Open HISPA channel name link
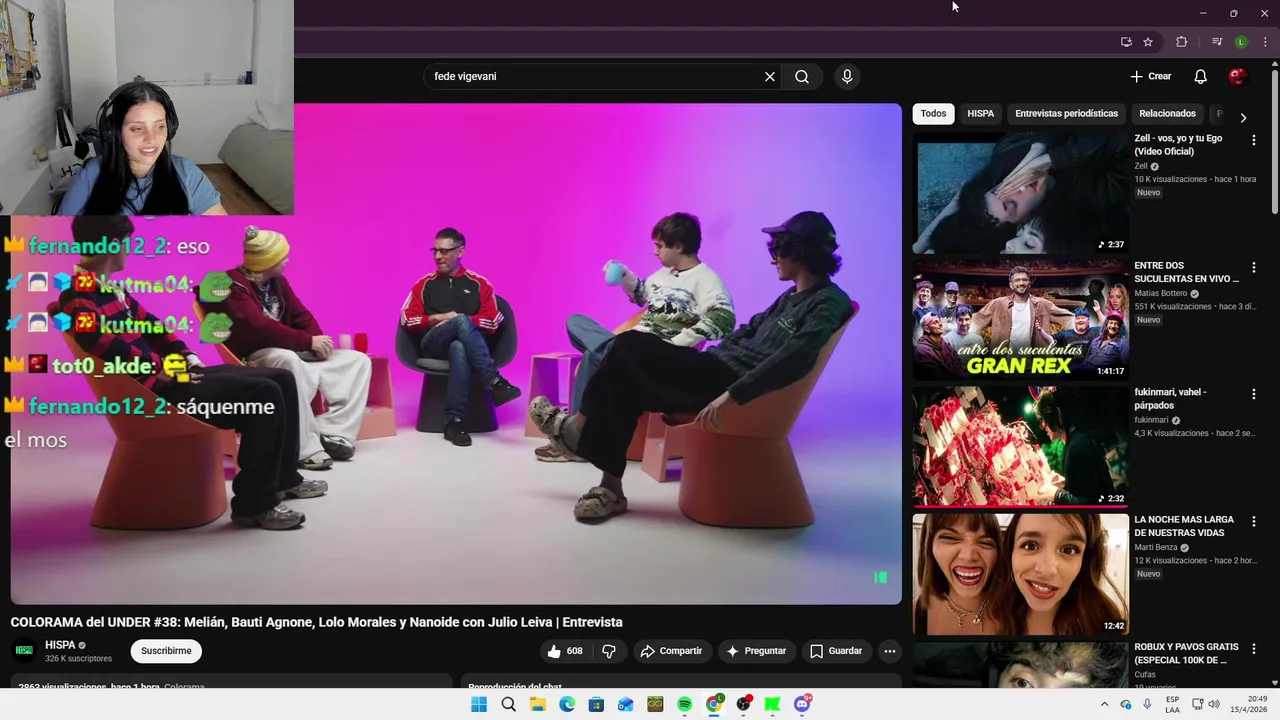1280x720 pixels. [x=60, y=645]
